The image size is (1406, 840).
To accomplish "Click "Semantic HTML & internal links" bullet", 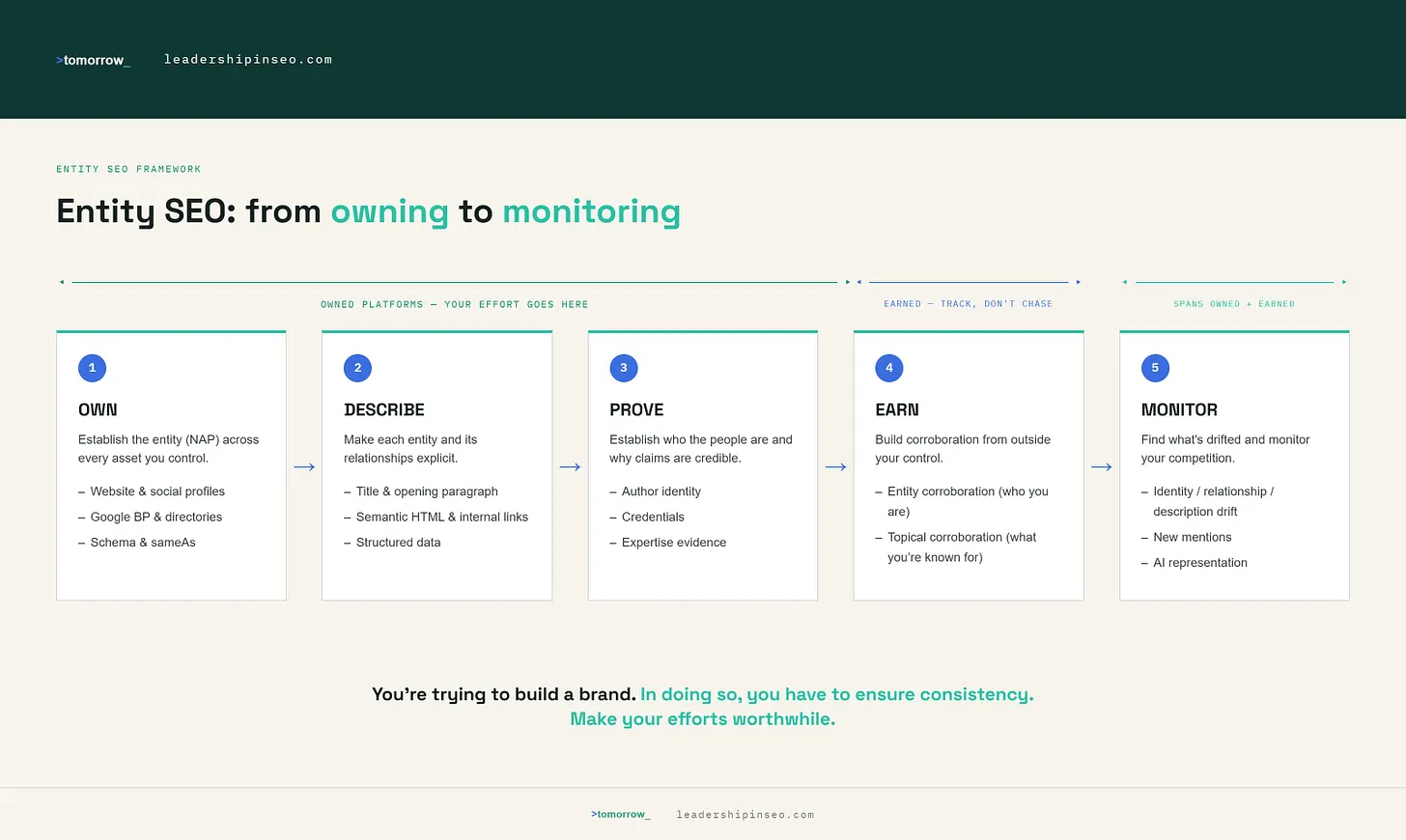I will (442, 518).
